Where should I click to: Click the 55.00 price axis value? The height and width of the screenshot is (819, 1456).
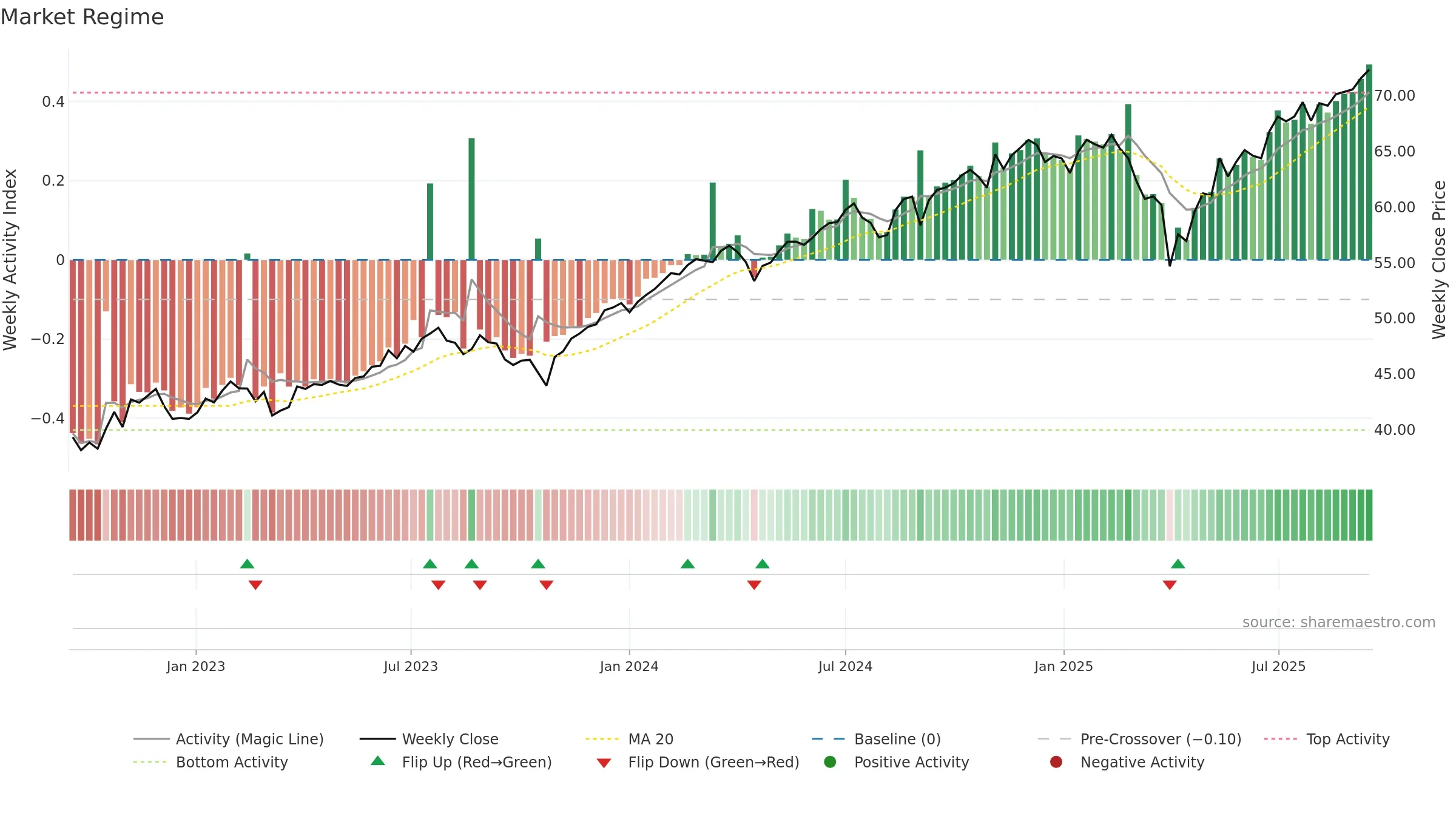tap(1395, 263)
